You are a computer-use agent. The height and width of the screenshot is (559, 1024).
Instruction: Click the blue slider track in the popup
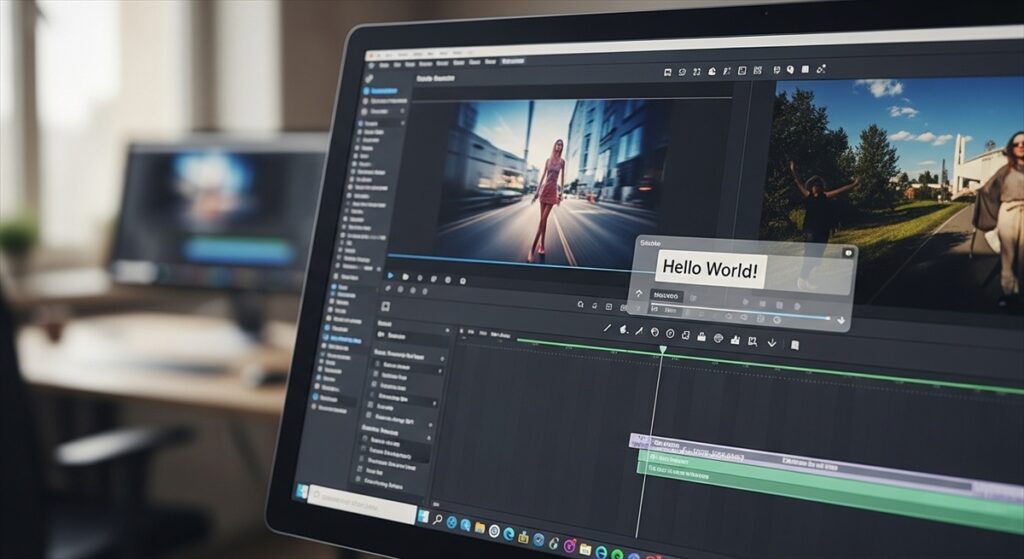(760, 314)
